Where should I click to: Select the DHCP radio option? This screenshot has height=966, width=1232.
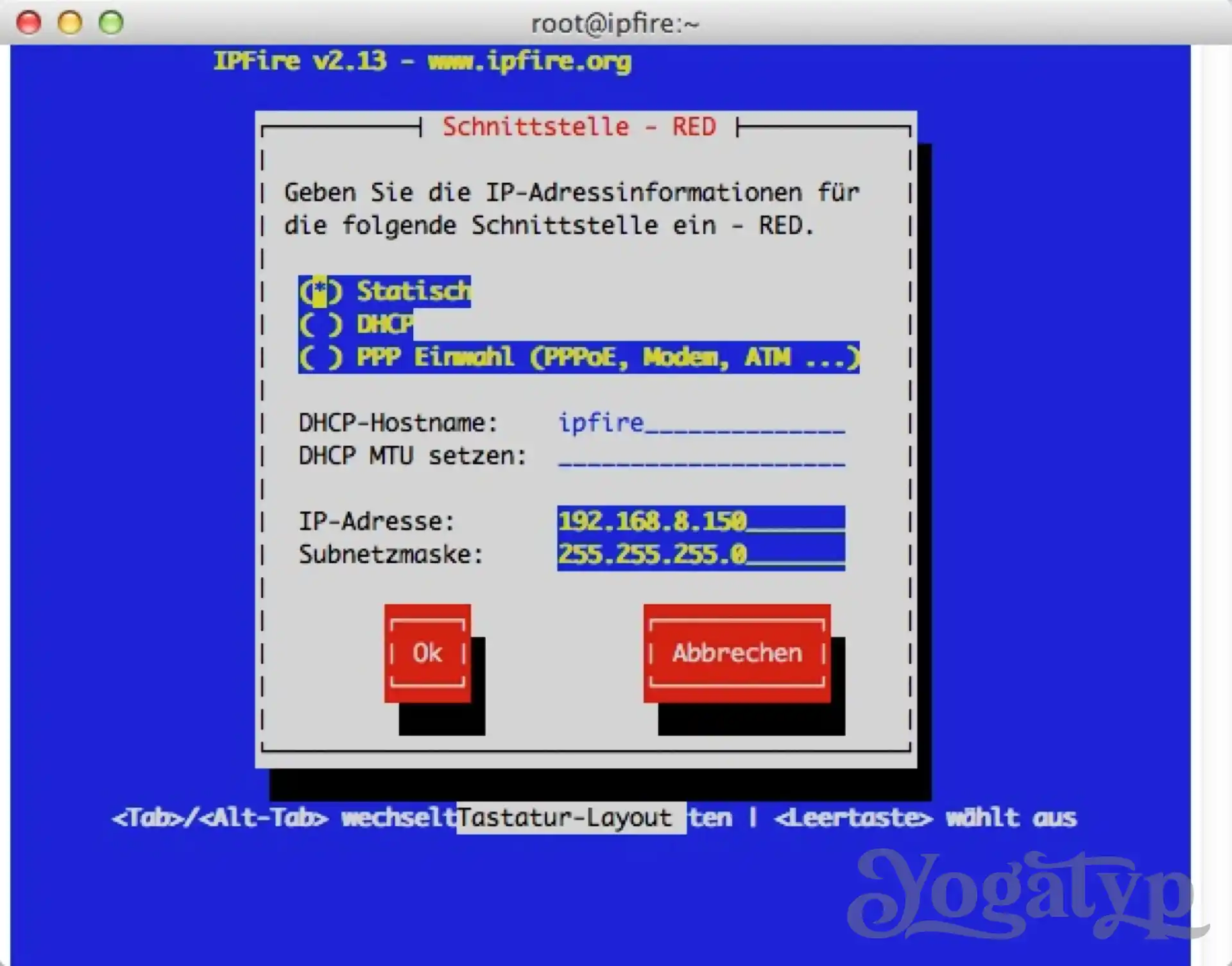pos(356,325)
